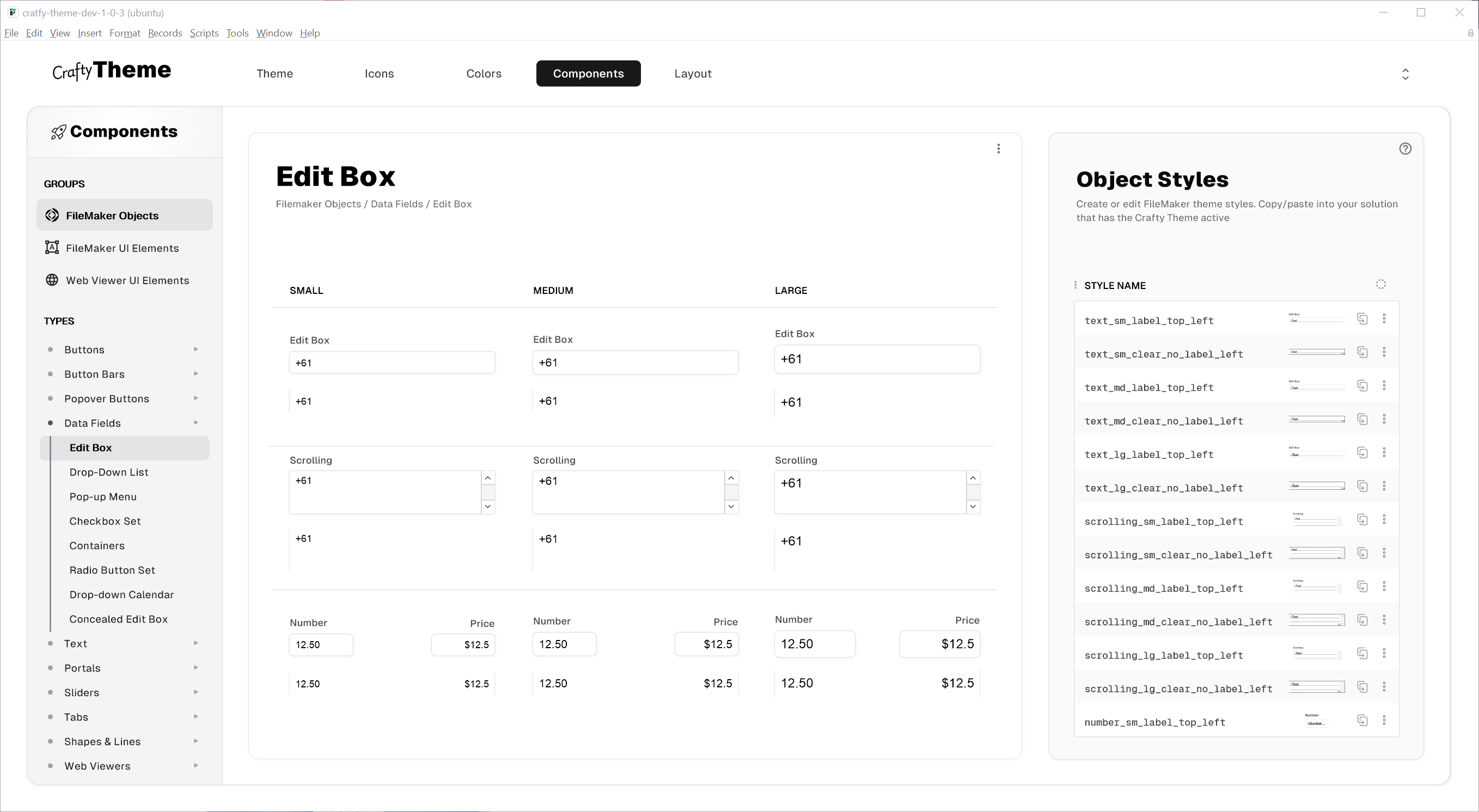Open Drop-down Calendar component page
Screen dimensions: 1479x812
[x=121, y=594]
